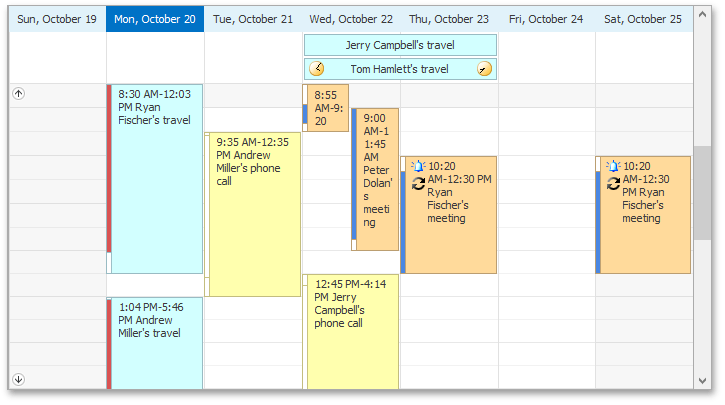Select the Mon, October 20 day header

pos(155,19)
